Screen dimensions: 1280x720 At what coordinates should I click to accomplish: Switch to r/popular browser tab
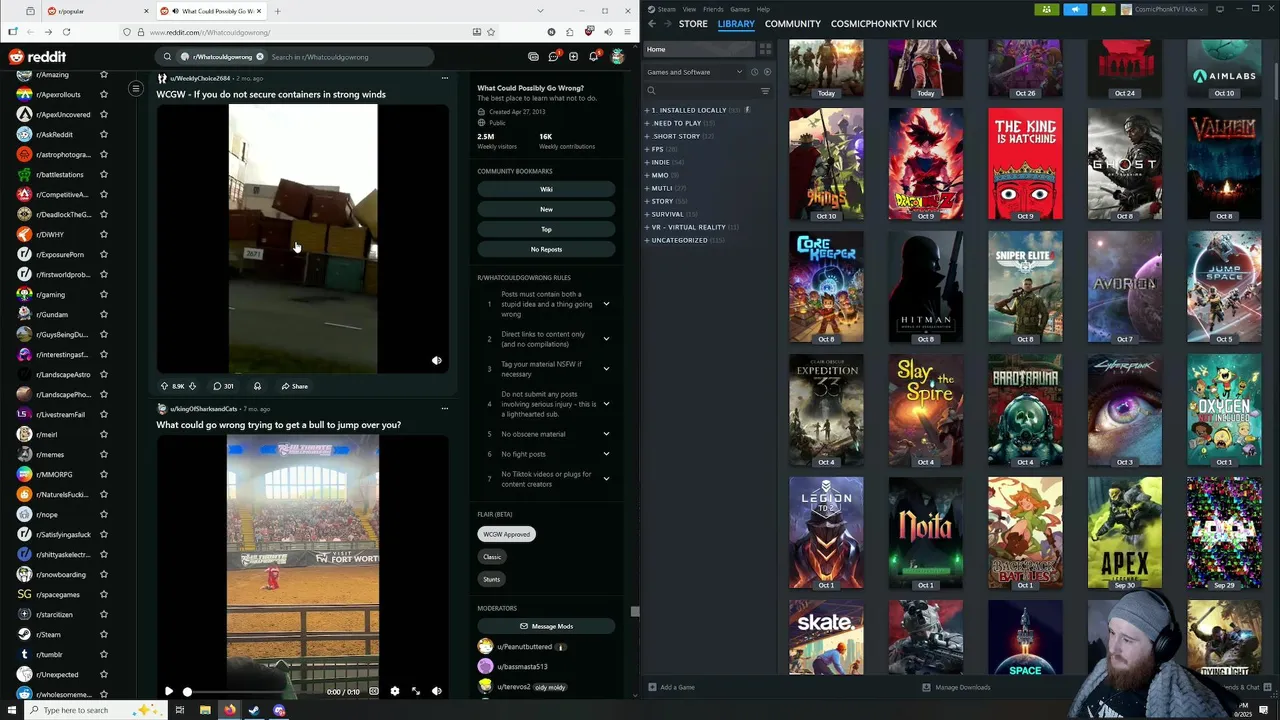95,11
